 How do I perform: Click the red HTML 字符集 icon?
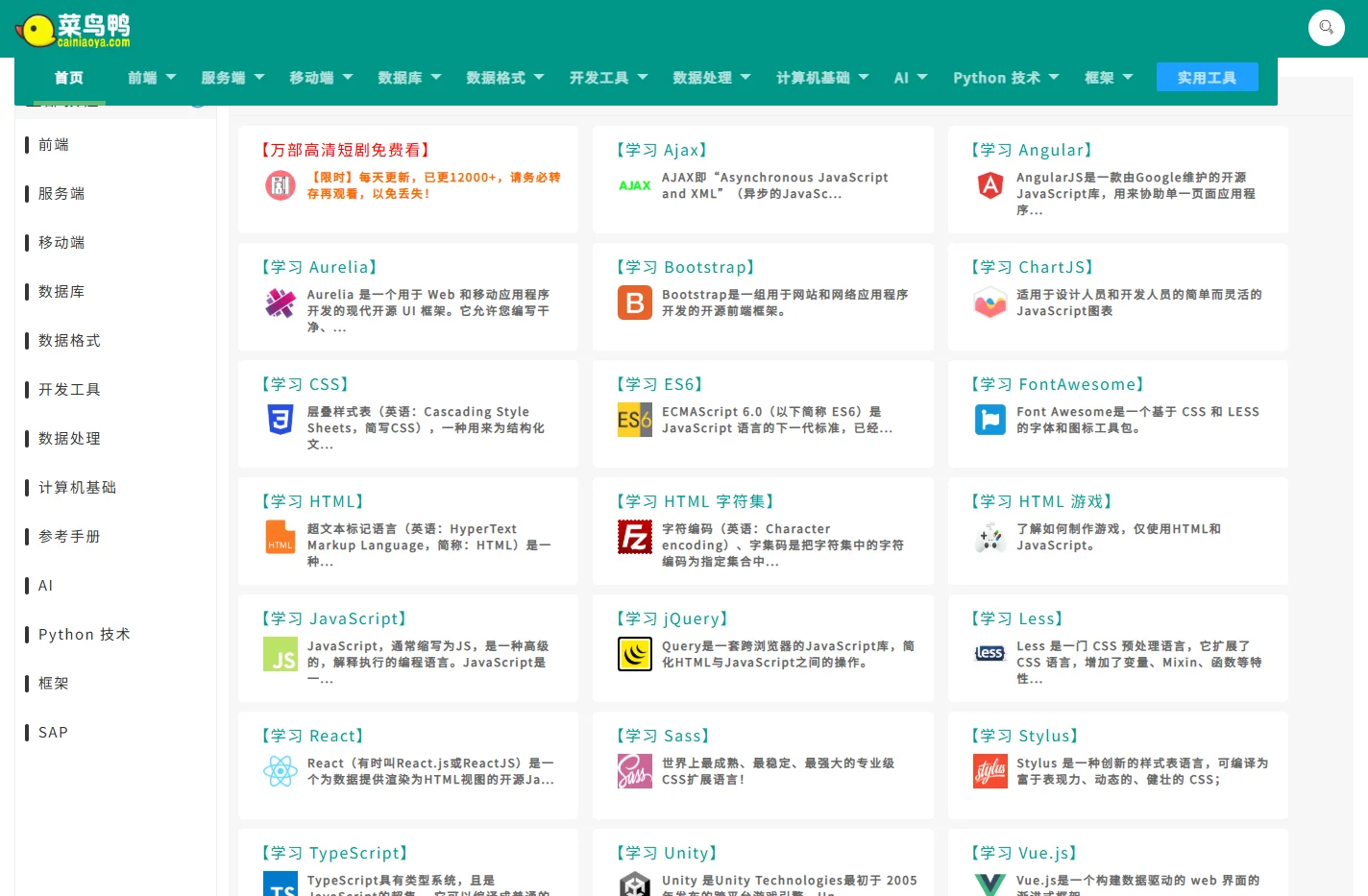pyautogui.click(x=634, y=537)
